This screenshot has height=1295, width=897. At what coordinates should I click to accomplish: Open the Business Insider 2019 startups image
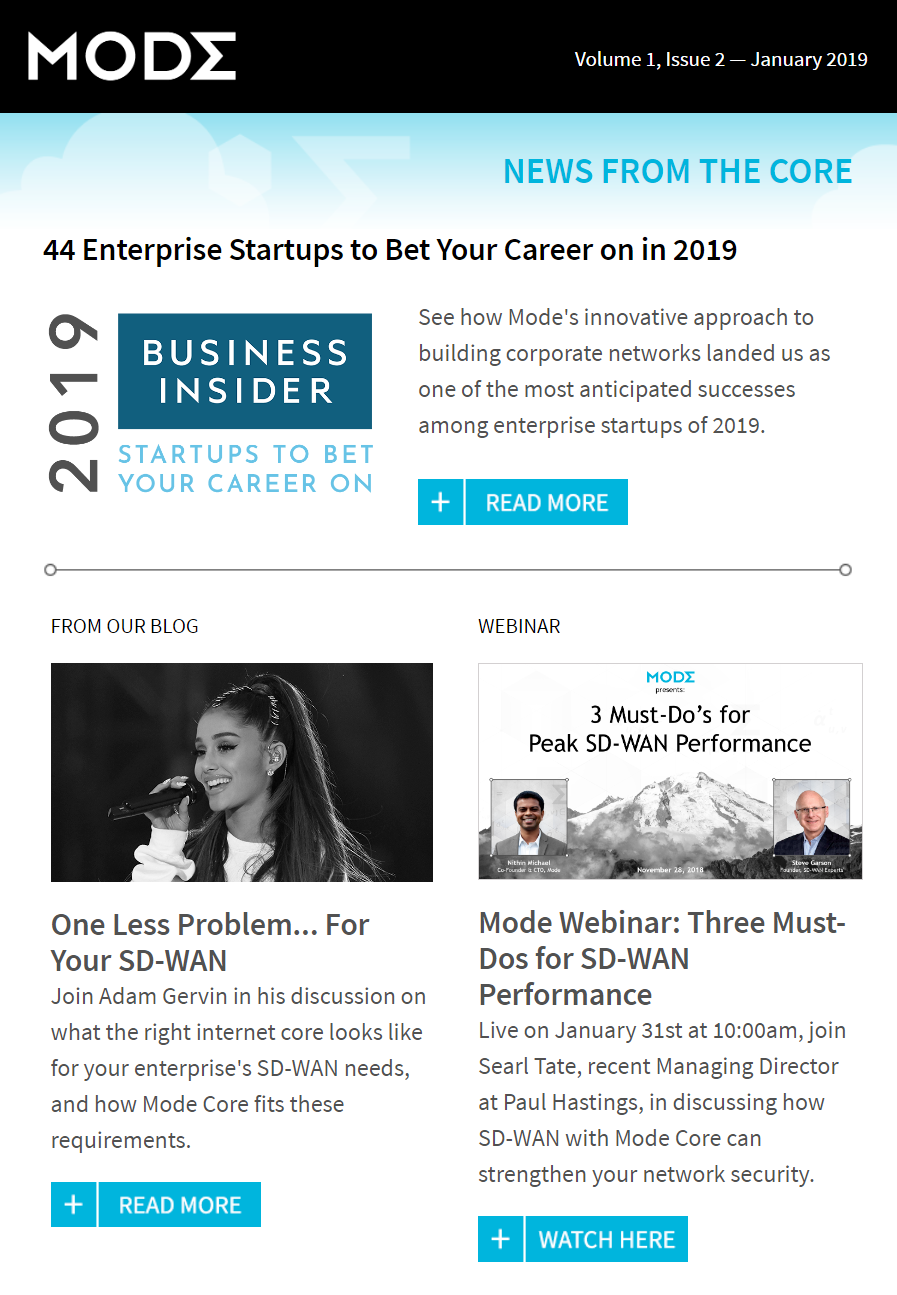[209, 404]
